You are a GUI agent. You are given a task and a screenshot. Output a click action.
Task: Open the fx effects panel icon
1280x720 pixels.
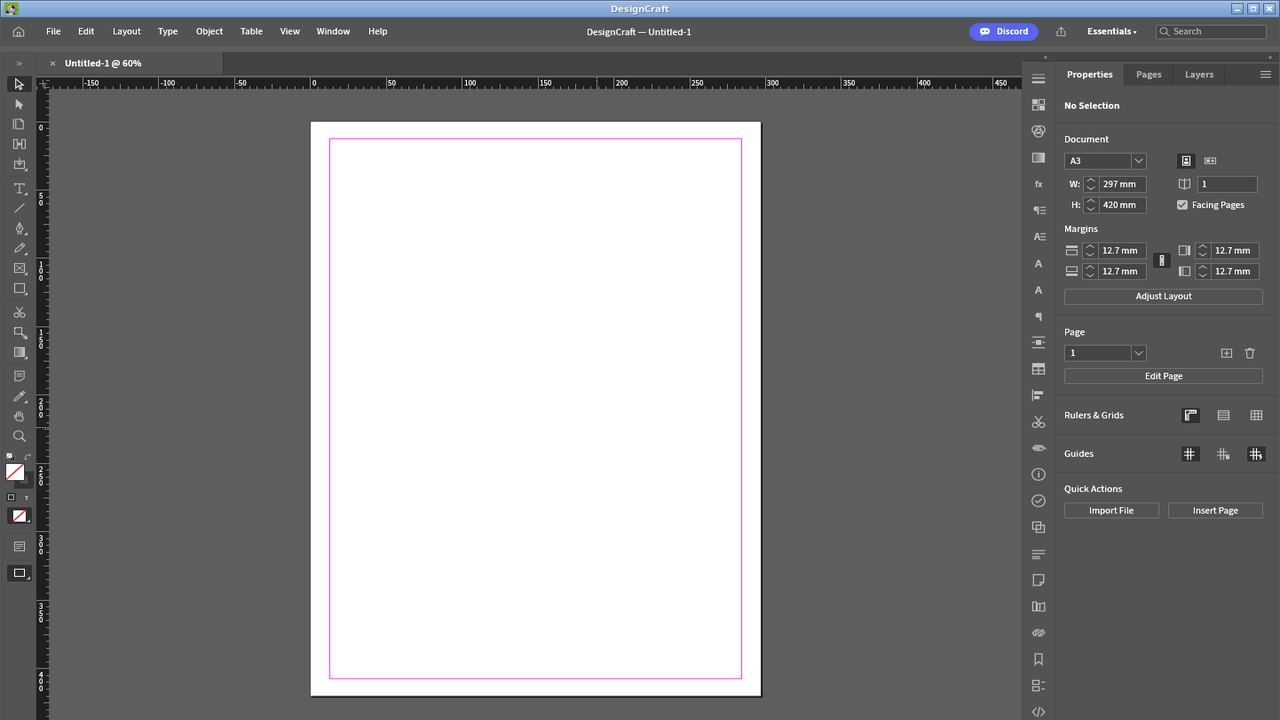click(1038, 184)
